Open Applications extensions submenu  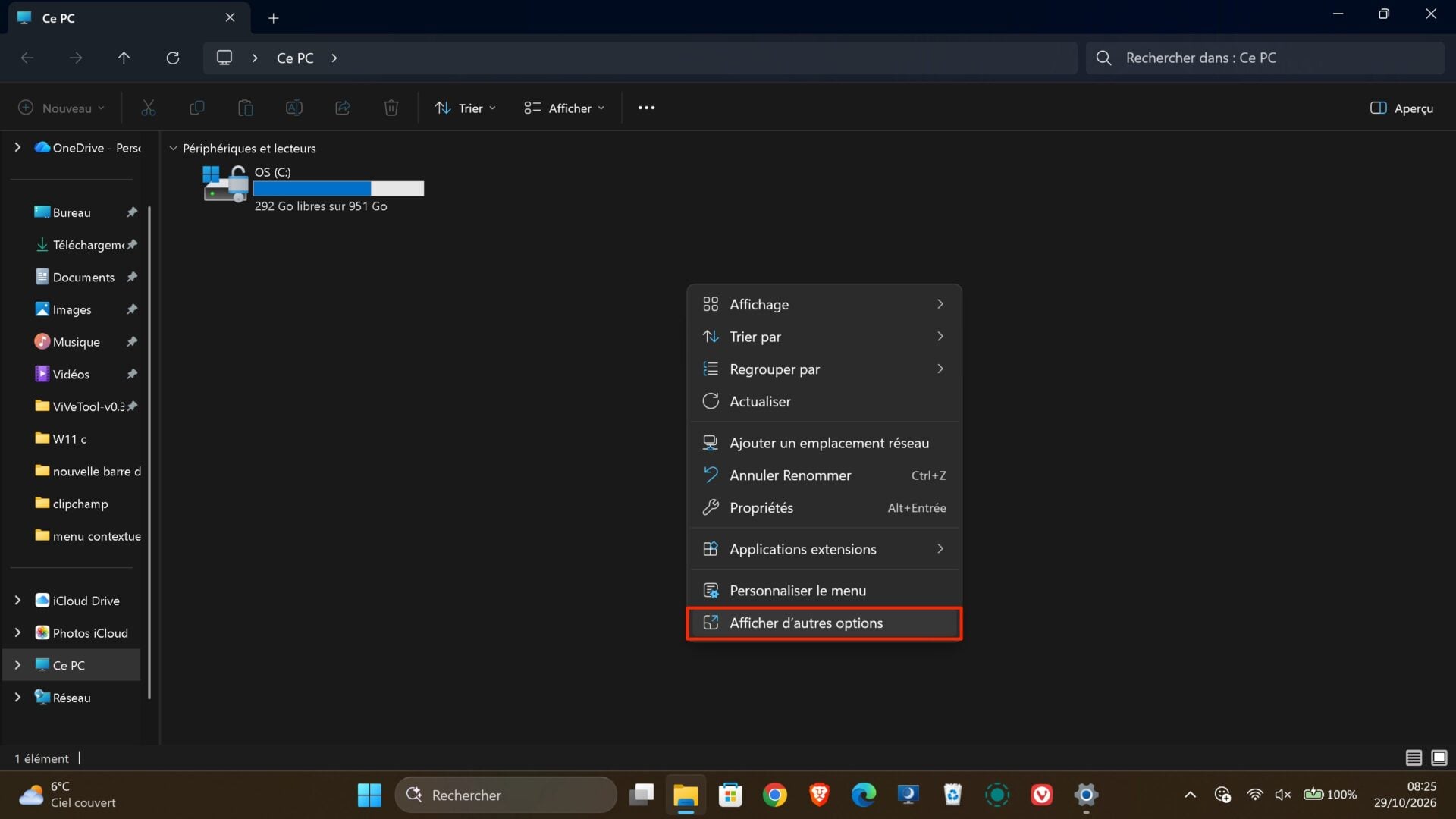824,549
